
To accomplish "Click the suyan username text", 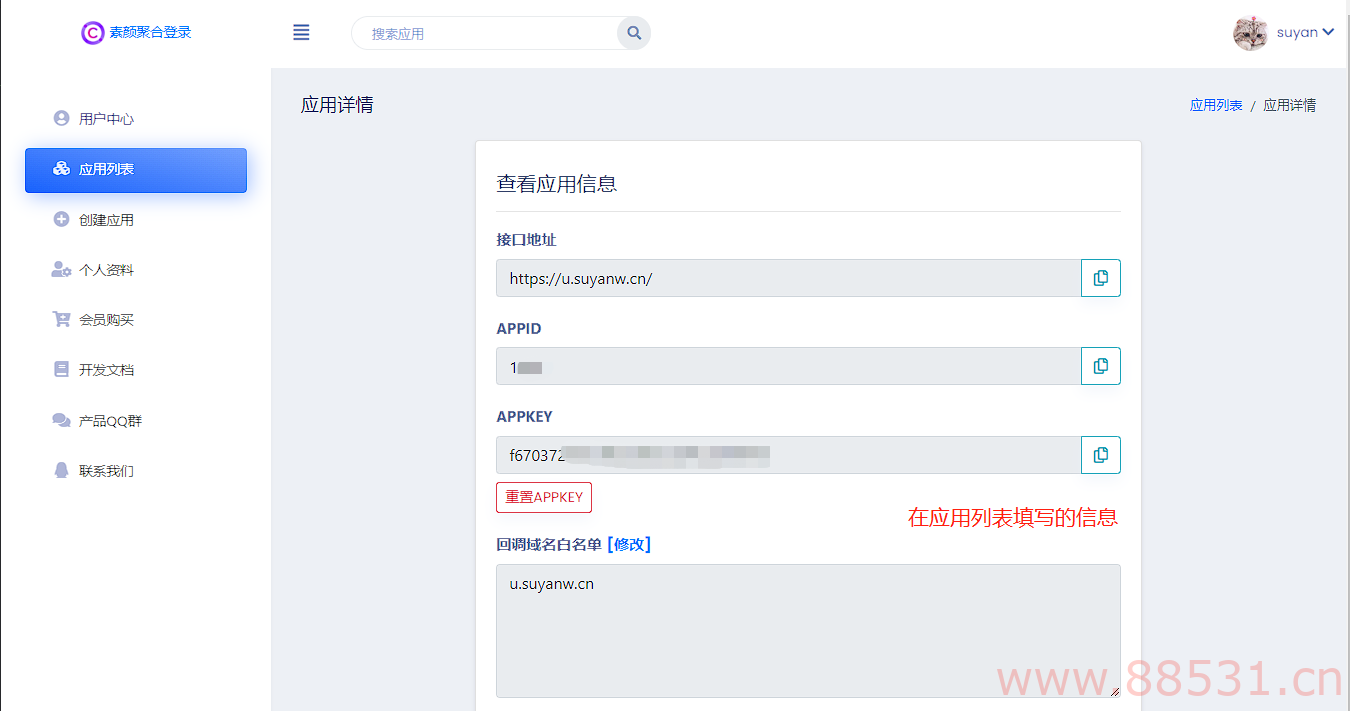I will point(1297,32).
